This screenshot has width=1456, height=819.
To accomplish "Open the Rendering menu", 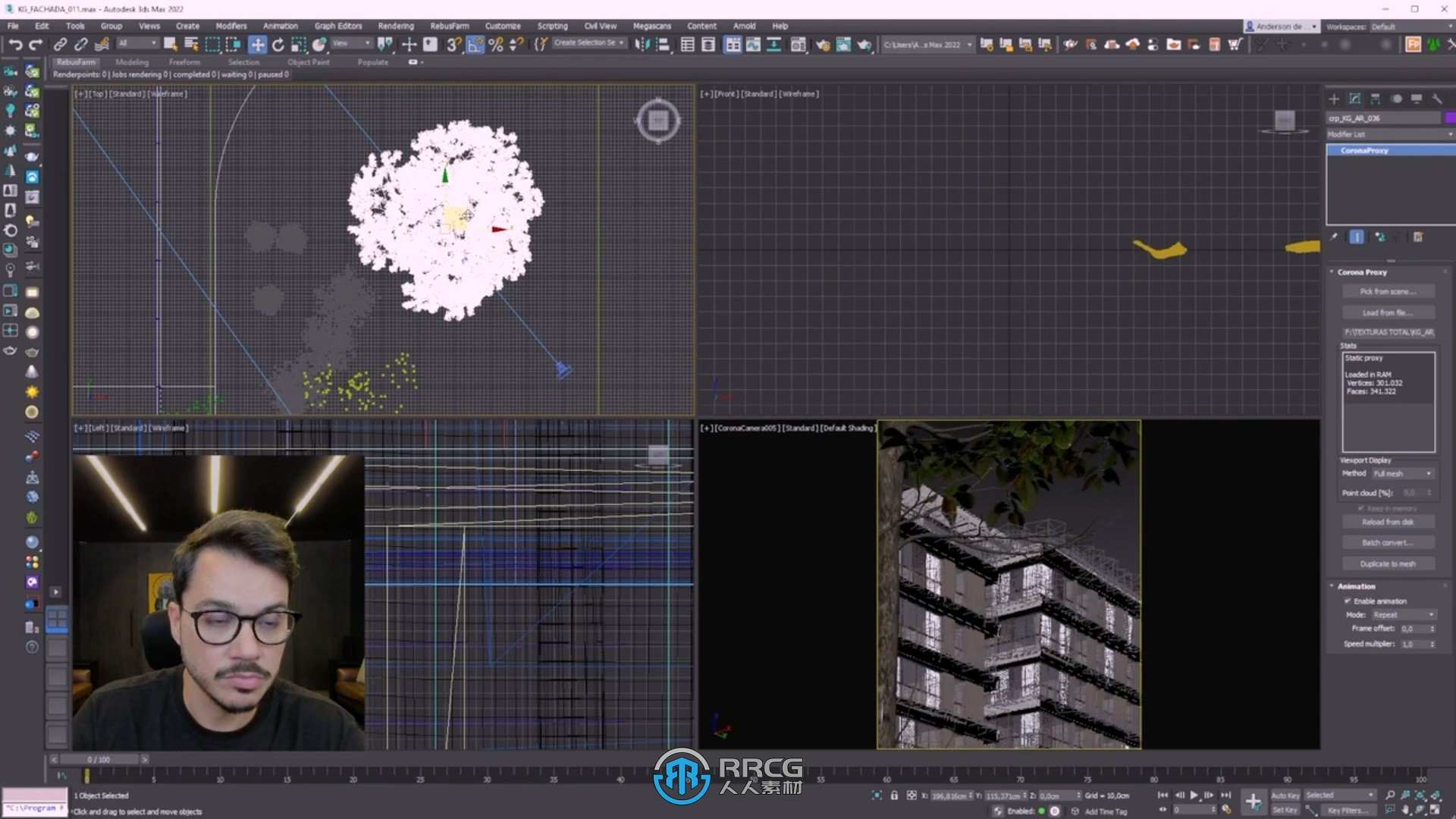I will [x=395, y=26].
